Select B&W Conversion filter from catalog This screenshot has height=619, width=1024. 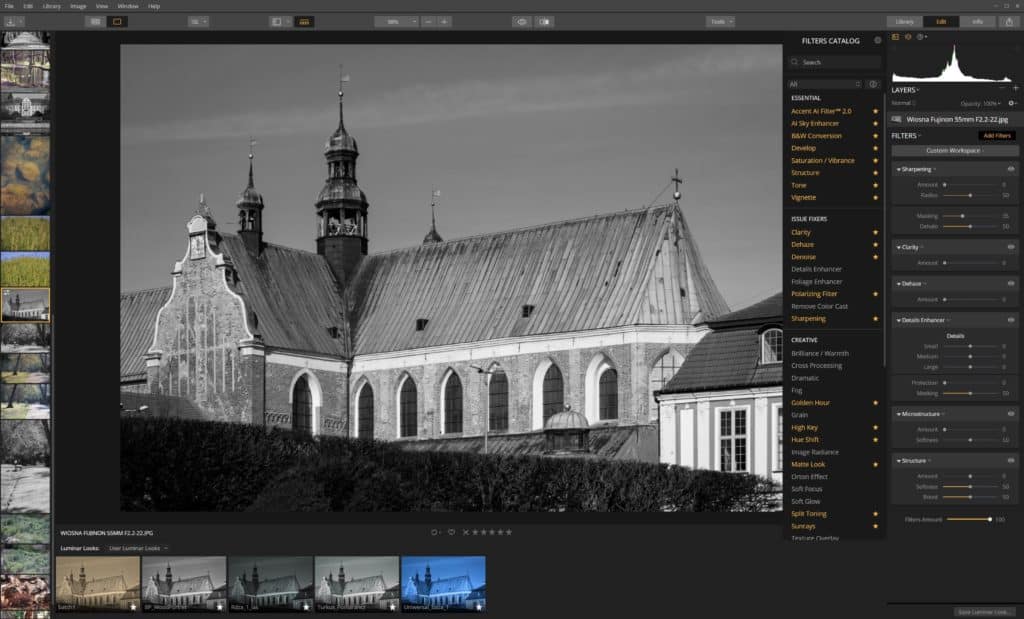pos(816,136)
